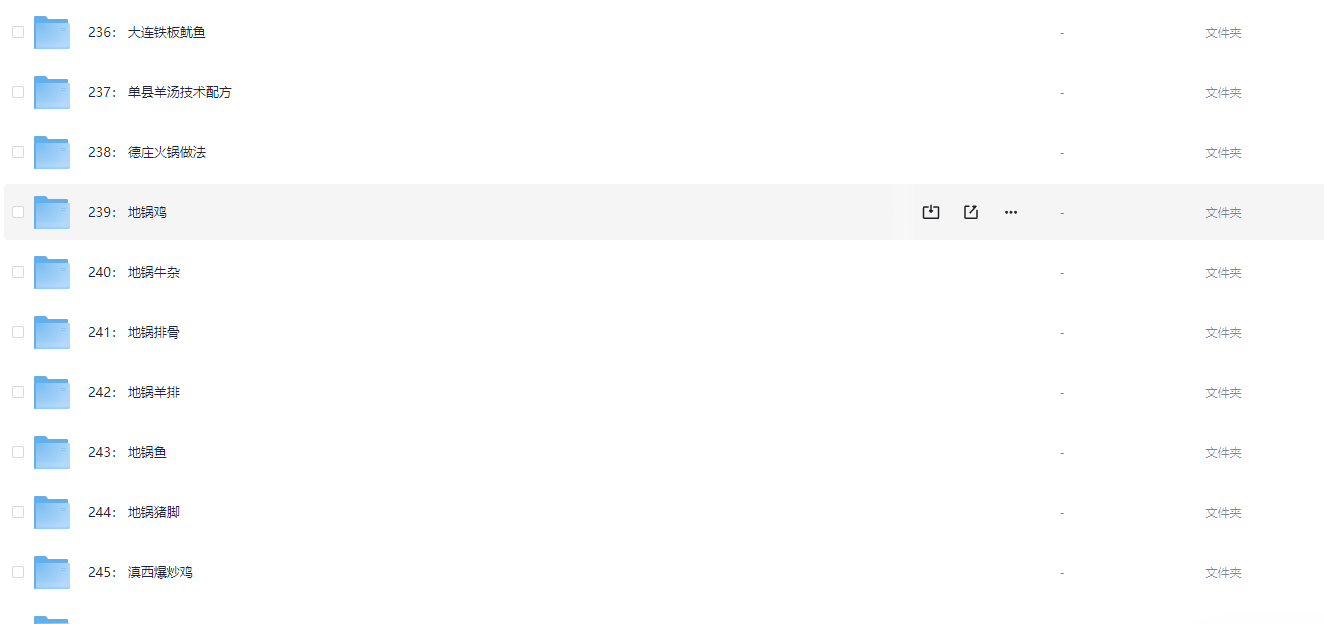Screen dimensions: 1324x624
Task: Click the folder icon for 242 地锅羊排
Action: pos(52,393)
